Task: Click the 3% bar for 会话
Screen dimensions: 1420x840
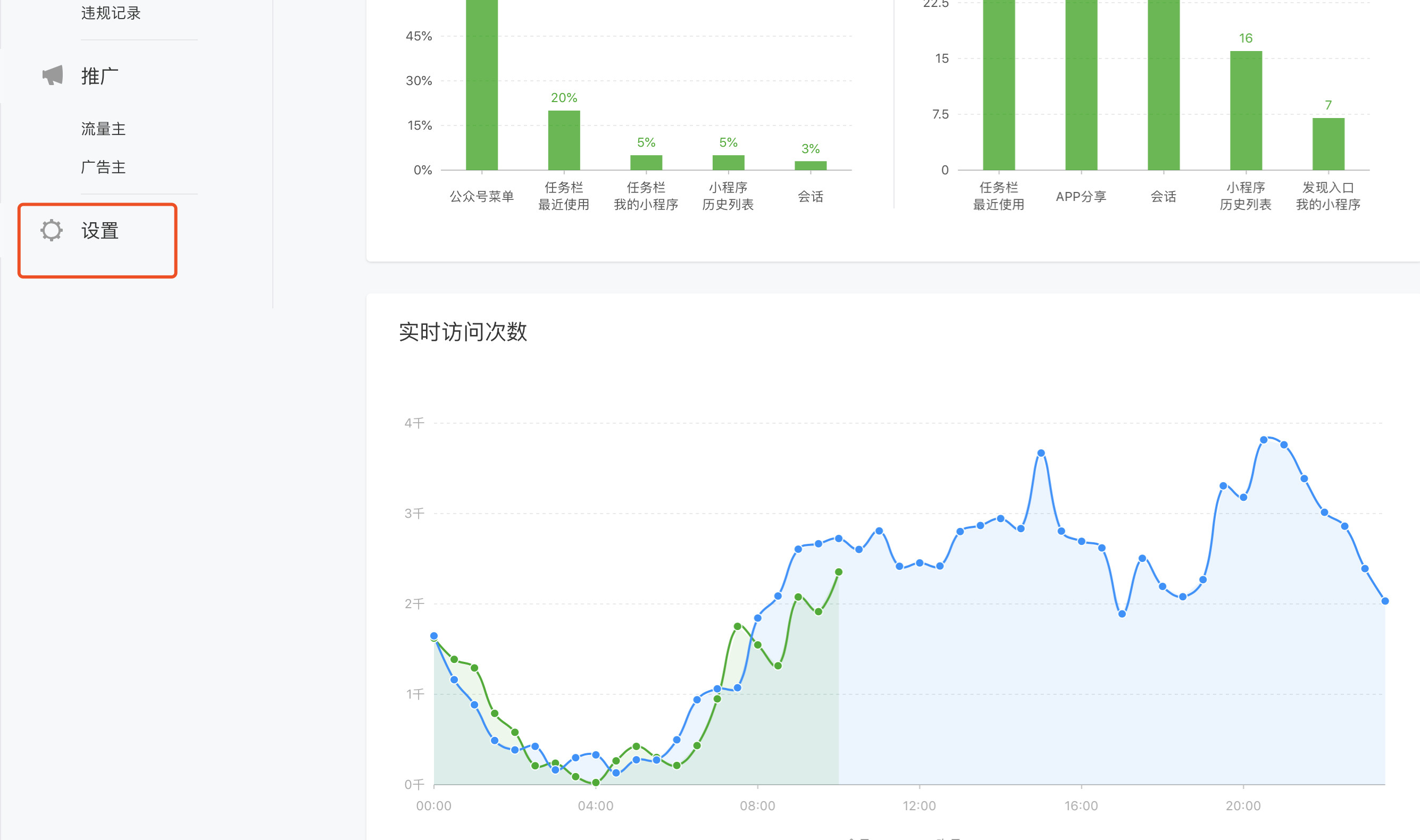Action: [810, 165]
